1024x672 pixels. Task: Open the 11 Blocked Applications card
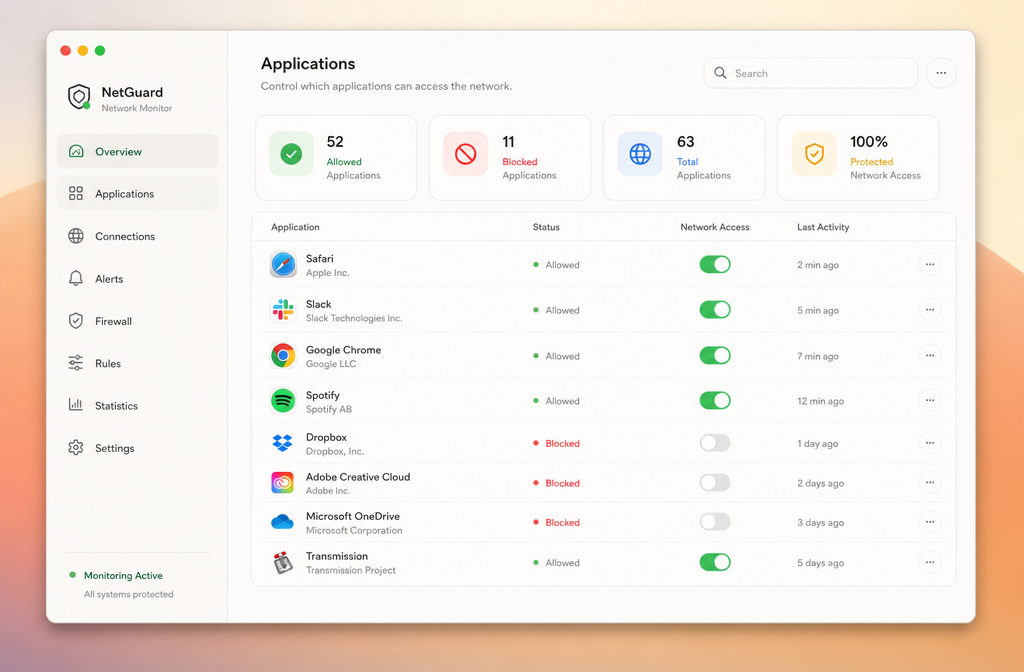pos(509,157)
